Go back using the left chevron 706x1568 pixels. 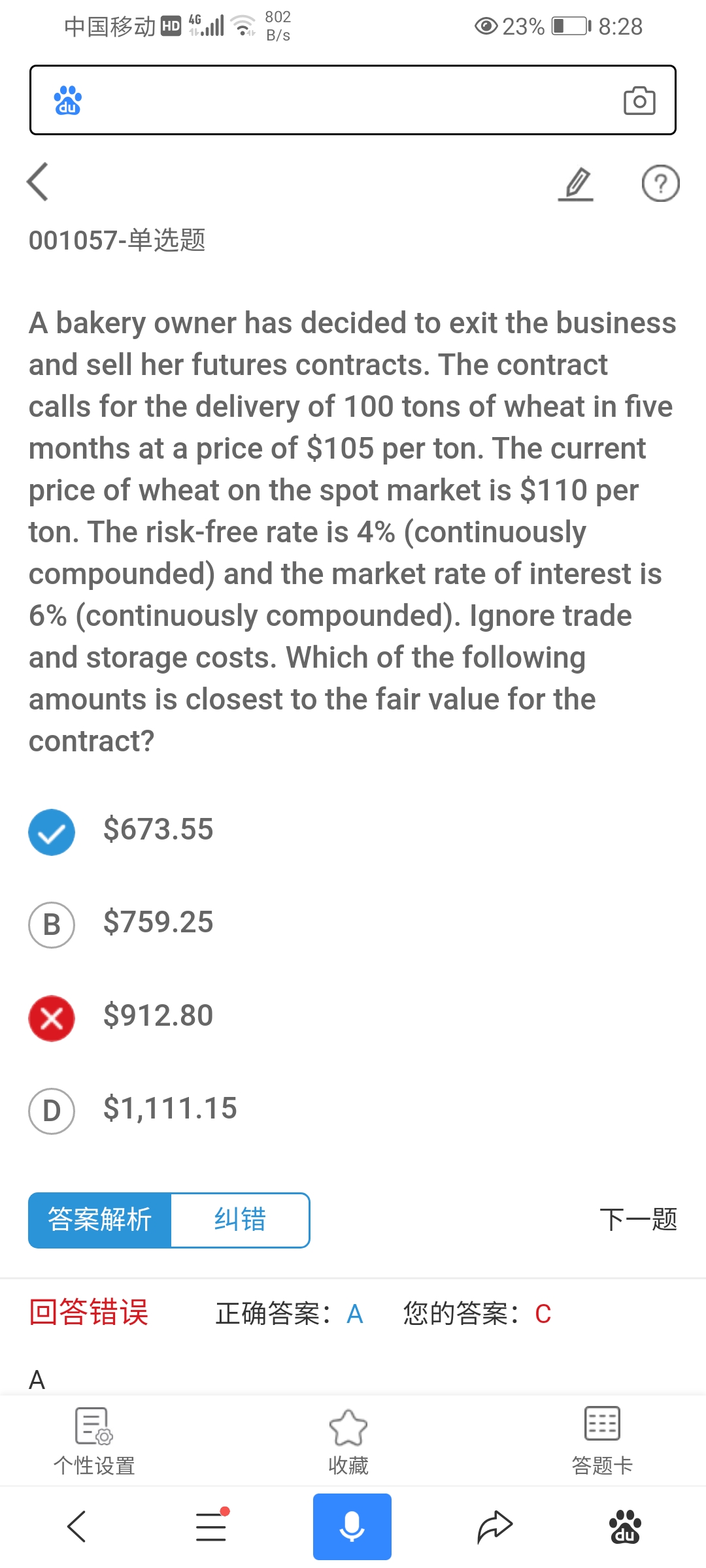tap(39, 182)
